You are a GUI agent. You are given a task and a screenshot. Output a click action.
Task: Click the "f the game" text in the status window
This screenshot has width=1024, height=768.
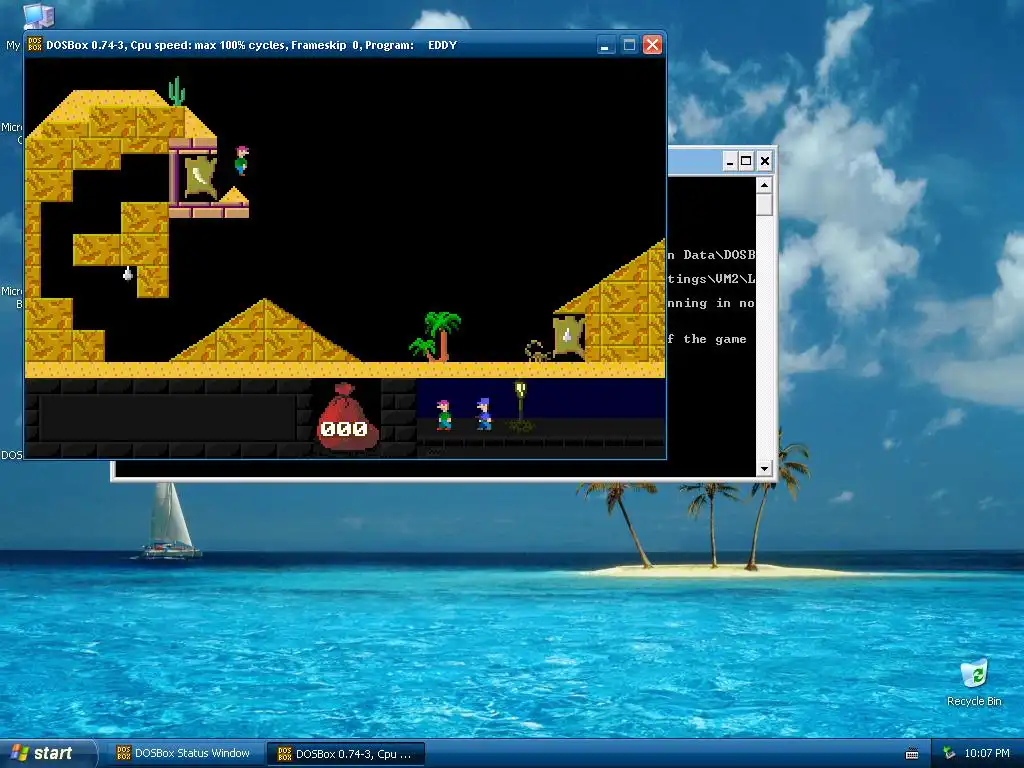pos(707,339)
